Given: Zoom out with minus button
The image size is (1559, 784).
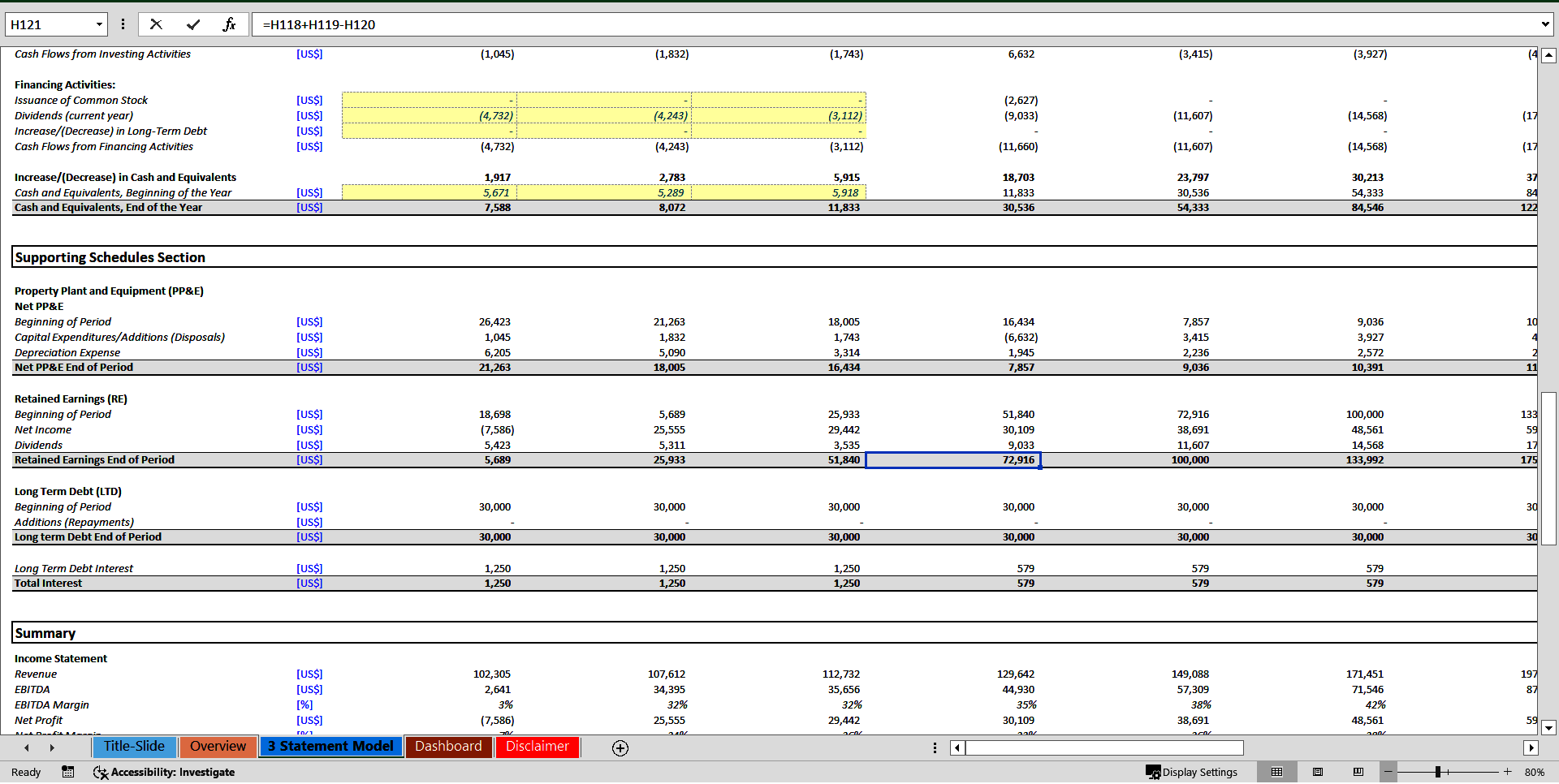Looking at the screenshot, I should [x=1388, y=772].
